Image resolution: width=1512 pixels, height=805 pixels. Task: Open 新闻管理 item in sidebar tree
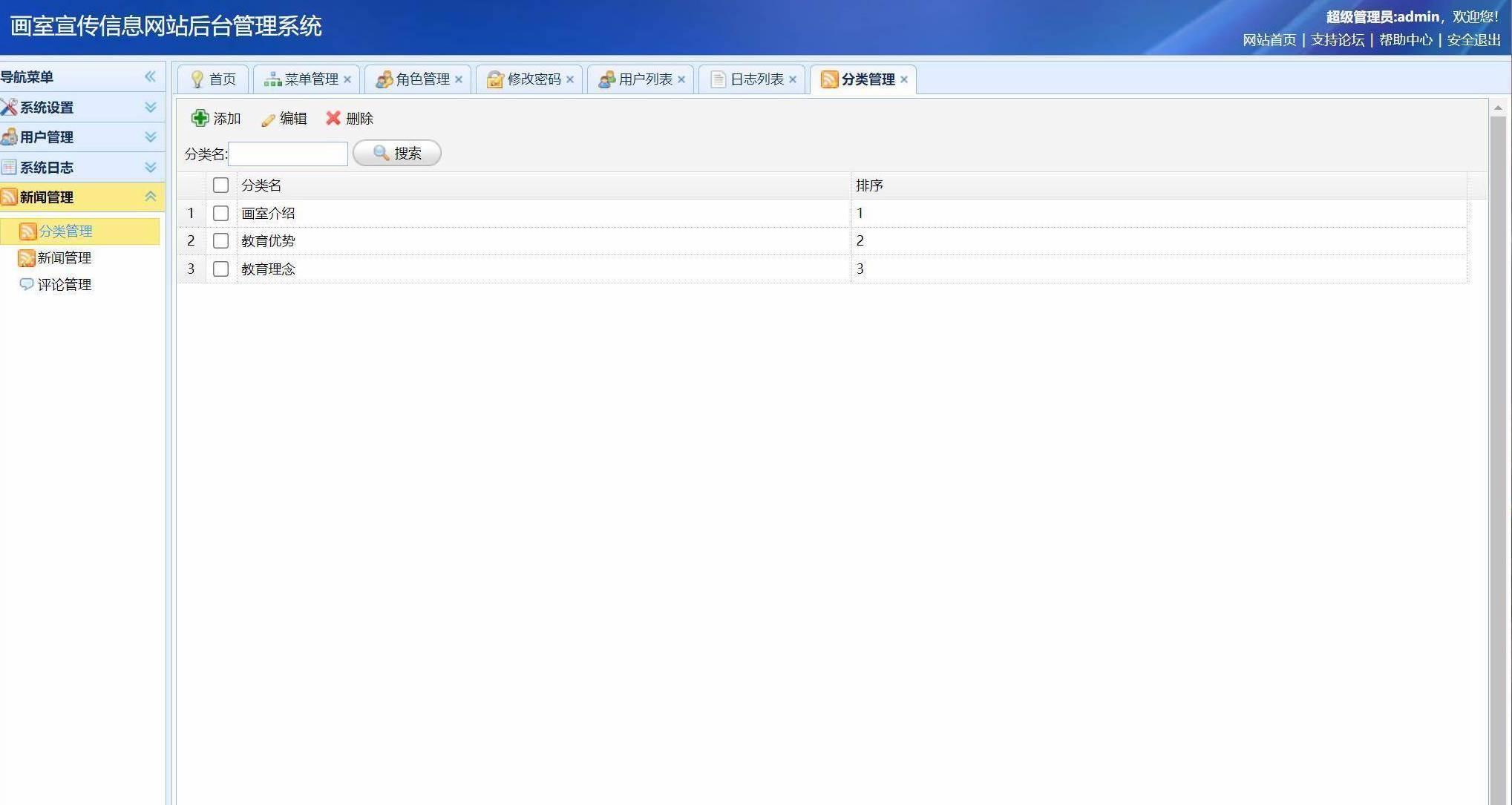coord(64,257)
